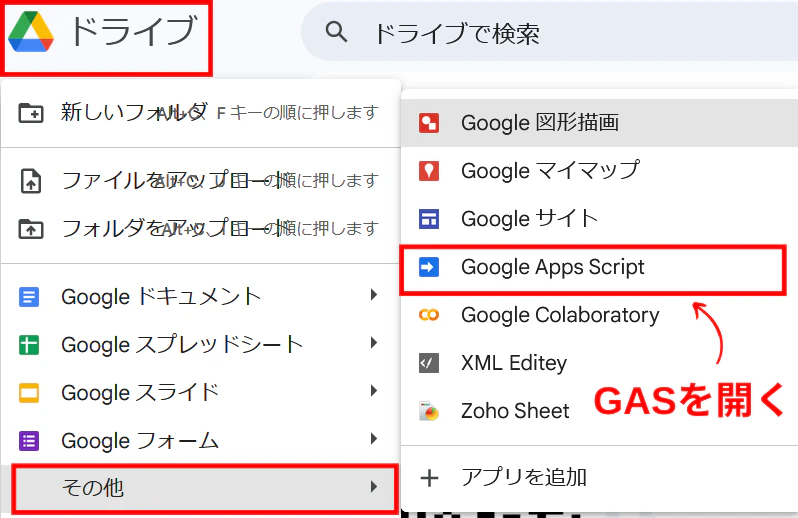Click the purple Google Forms icon
The width and height of the screenshot is (798, 518).
click(x=29, y=441)
